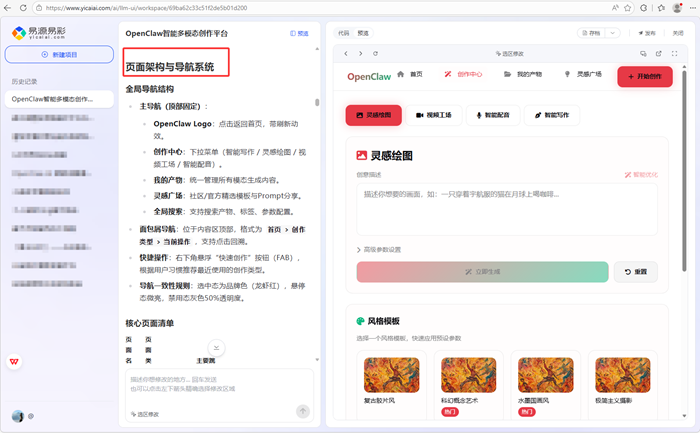Click the user avatar at bottom left
Image resolution: width=700 pixels, height=433 pixels.
[17, 416]
